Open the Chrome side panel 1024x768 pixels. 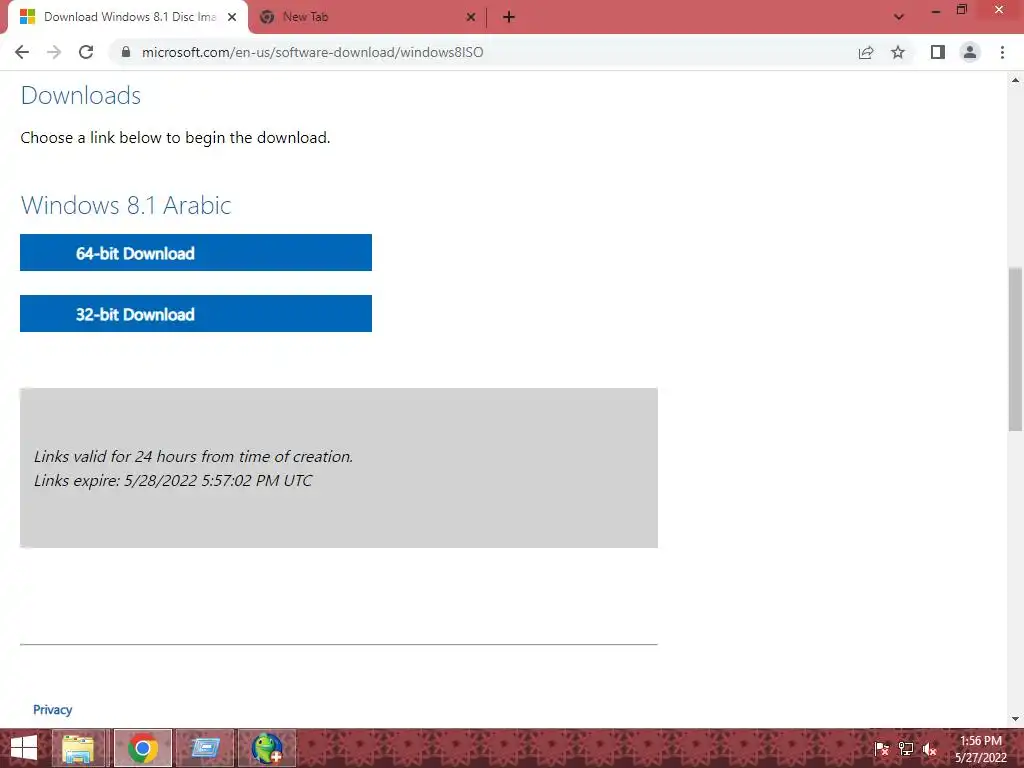938,52
